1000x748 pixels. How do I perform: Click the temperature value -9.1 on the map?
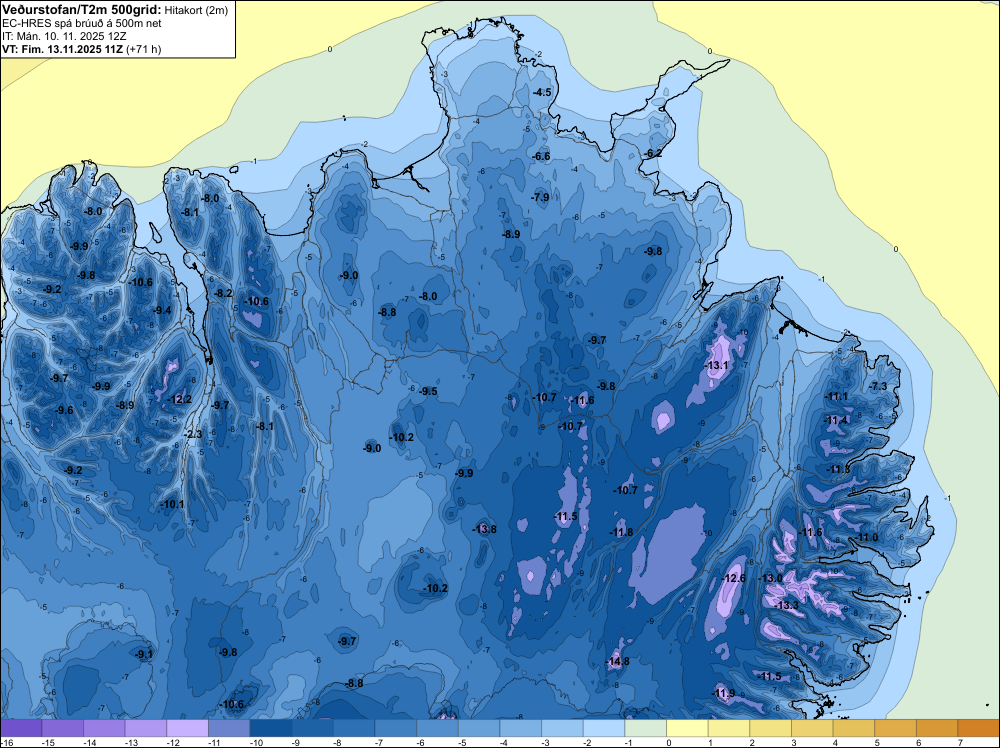(145, 654)
